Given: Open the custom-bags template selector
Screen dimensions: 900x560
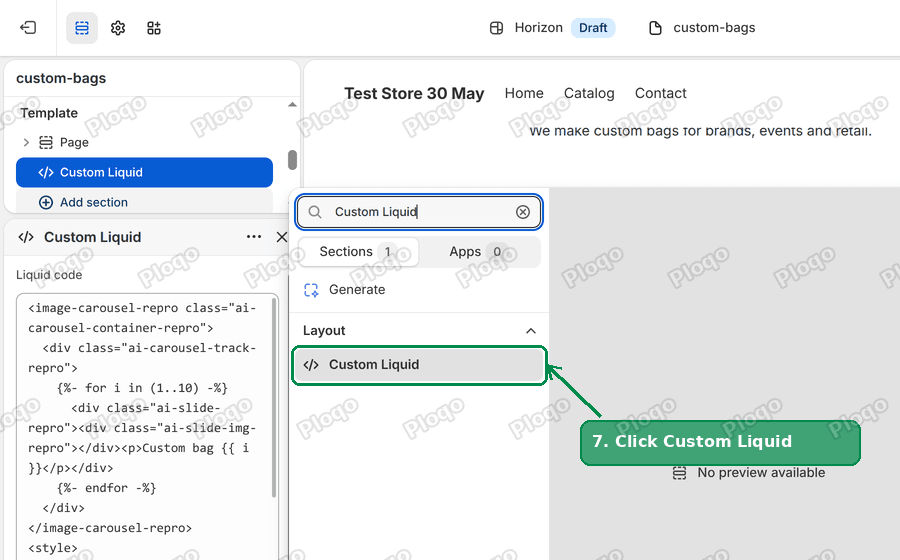Looking at the screenshot, I should coord(714,28).
